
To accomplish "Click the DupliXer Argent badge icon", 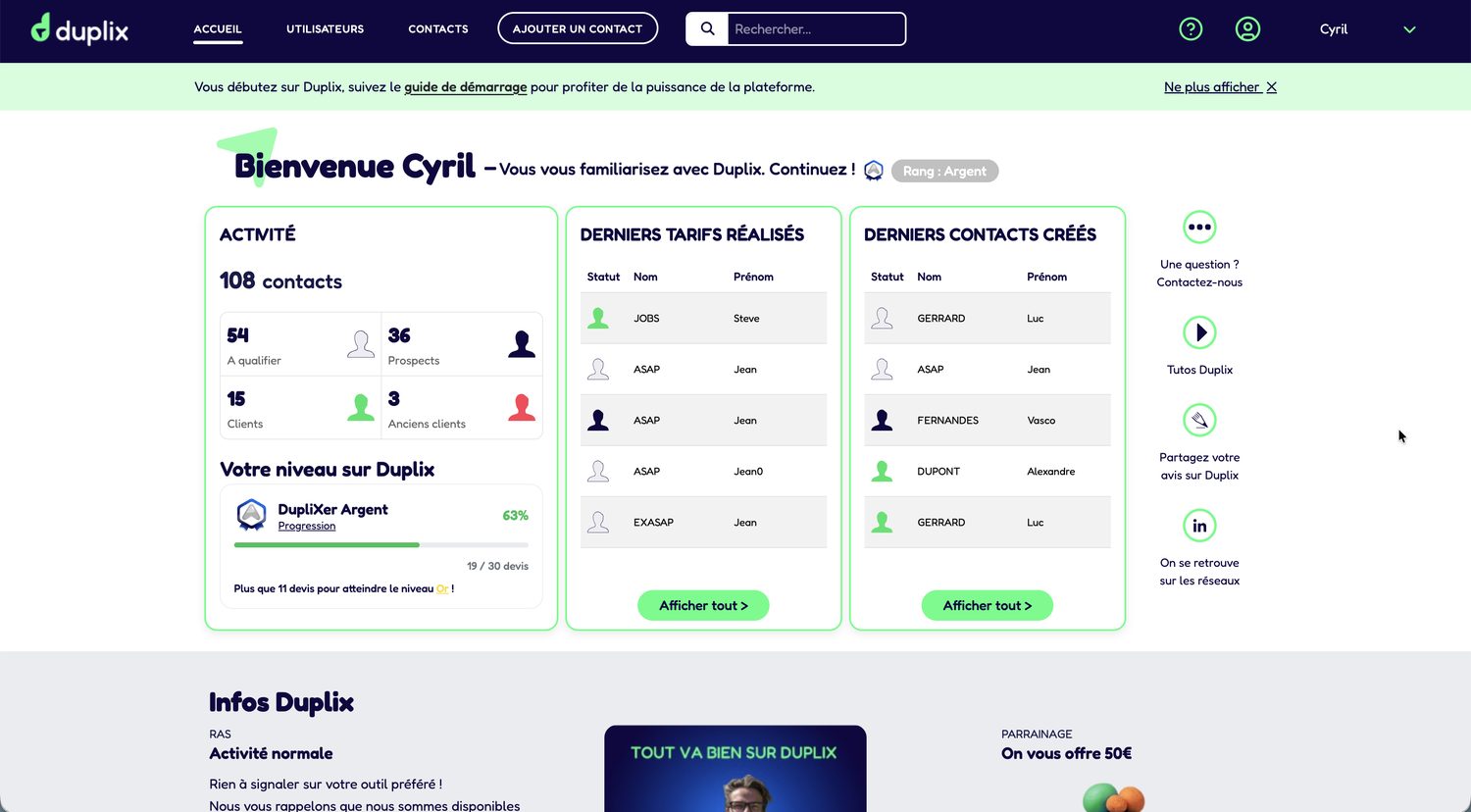I will pyautogui.click(x=252, y=515).
